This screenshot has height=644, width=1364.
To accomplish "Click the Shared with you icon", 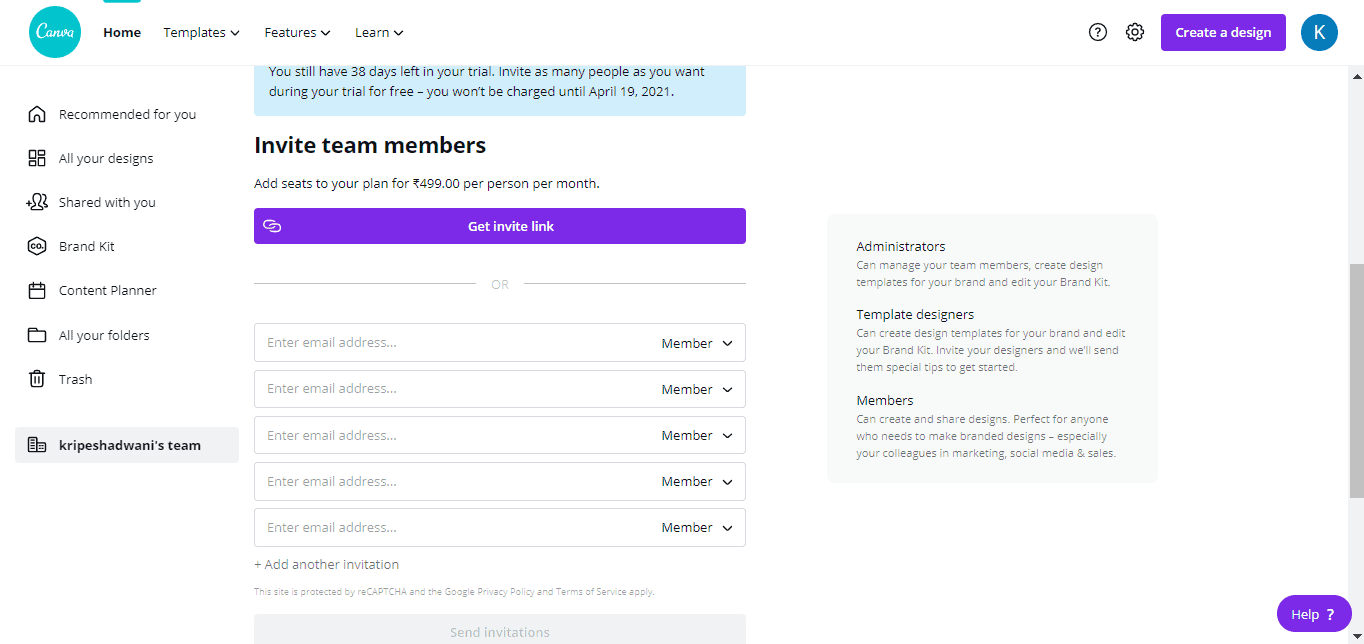I will (37, 202).
